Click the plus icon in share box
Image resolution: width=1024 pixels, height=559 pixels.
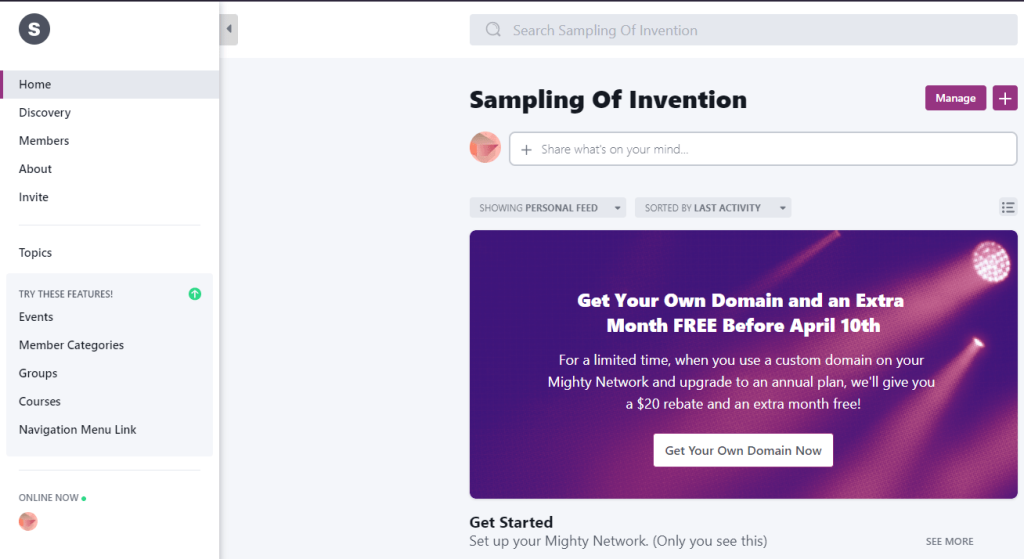[x=526, y=150]
